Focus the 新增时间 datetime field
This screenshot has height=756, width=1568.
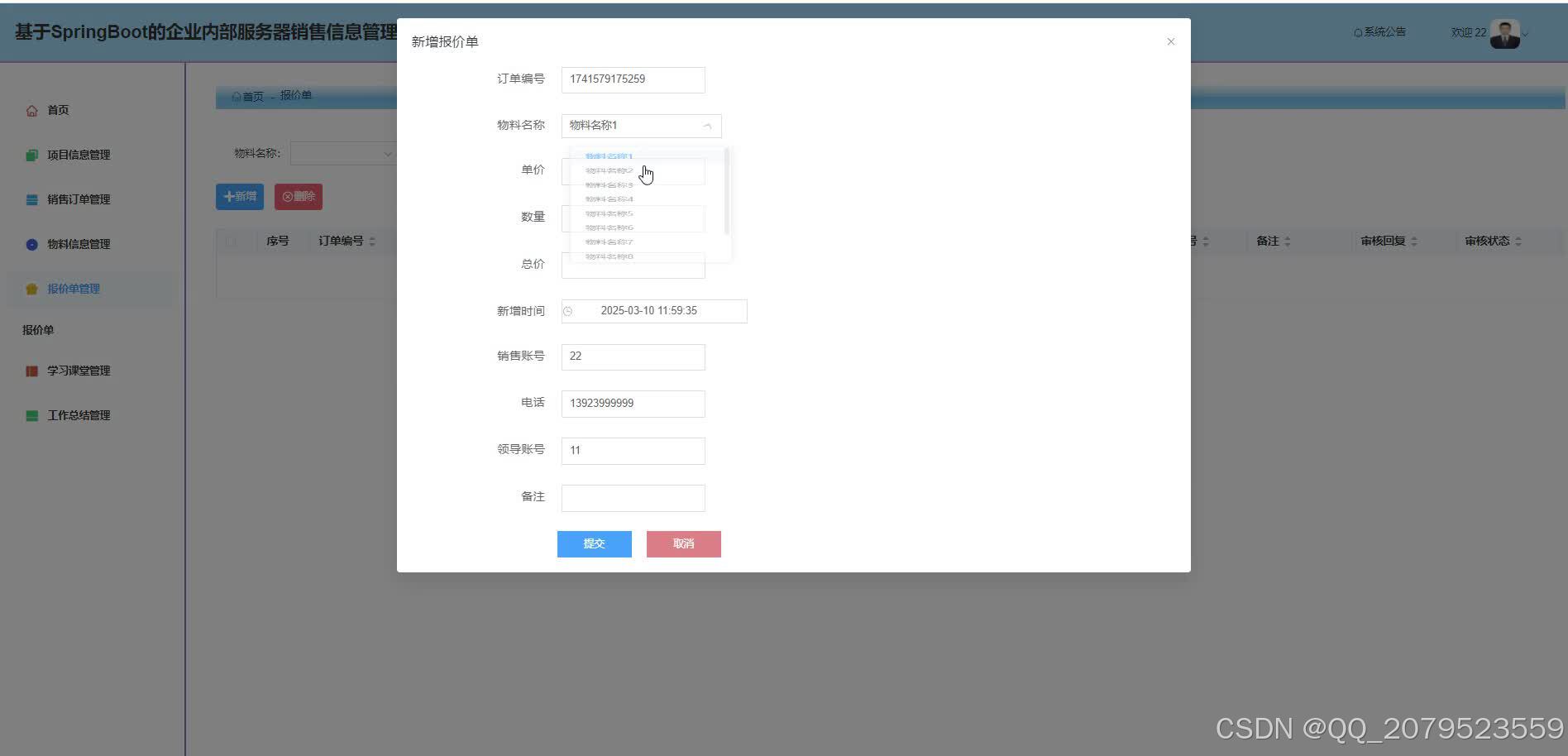pyautogui.click(x=654, y=311)
